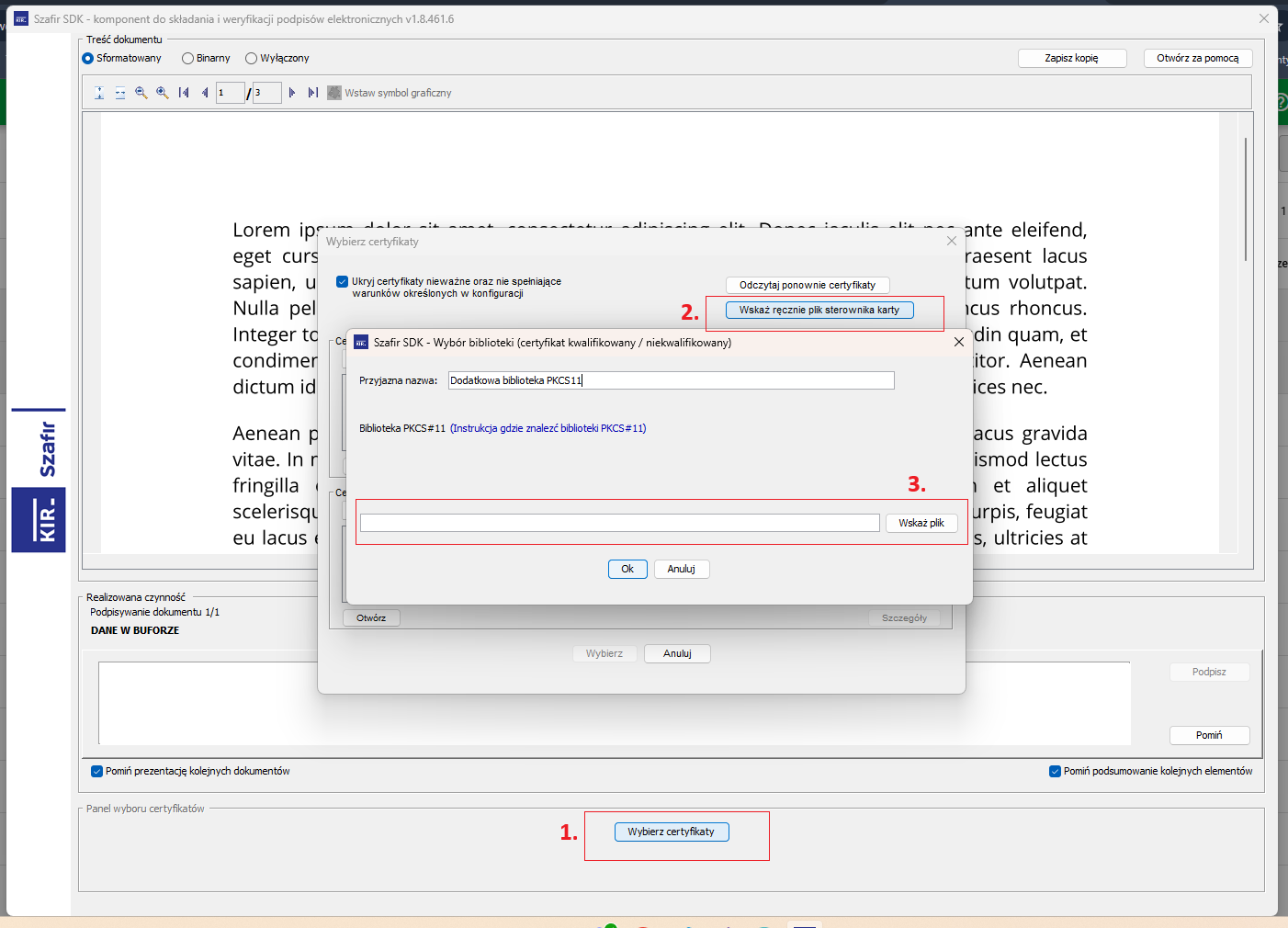Uncheck Pomiń prezentację kolejnych dokumentów
Viewport: 1288px width, 928px height.
[96, 772]
